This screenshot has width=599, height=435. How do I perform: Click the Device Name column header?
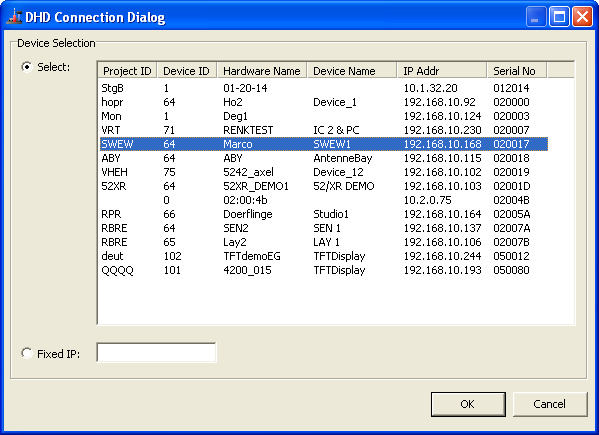352,71
